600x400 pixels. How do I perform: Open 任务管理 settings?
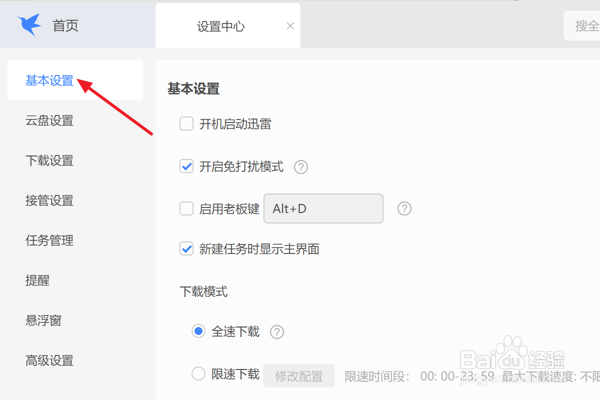[50, 241]
